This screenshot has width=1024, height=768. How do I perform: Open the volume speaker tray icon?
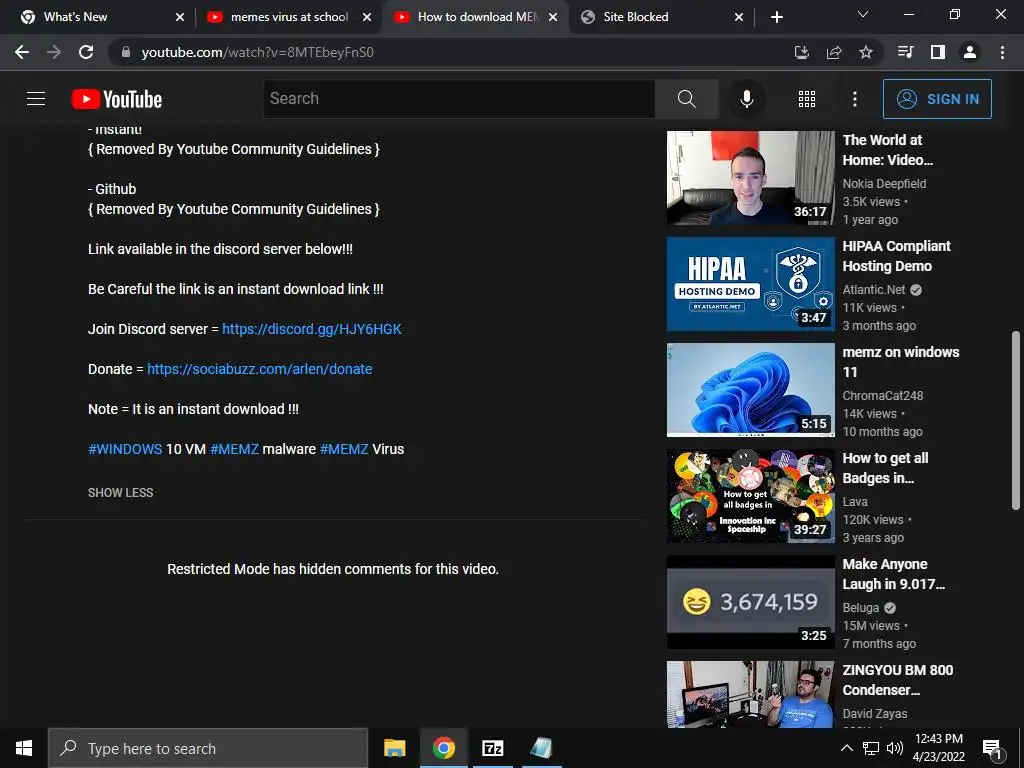tap(895, 748)
